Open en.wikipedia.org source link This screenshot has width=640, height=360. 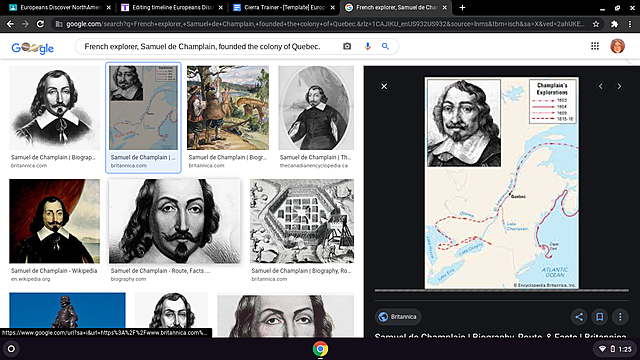(30, 279)
